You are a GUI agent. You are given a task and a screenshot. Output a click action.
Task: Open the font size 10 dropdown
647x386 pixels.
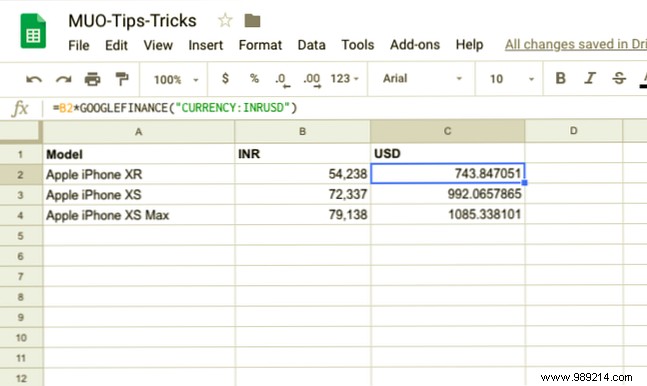click(x=512, y=79)
